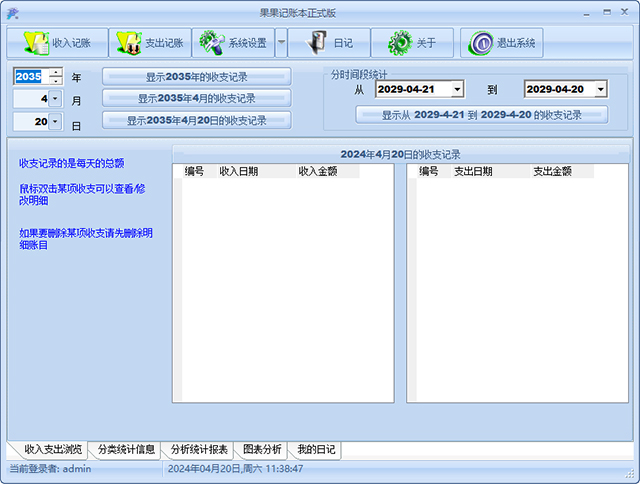Click the 关于 green gear icon
The image size is (640, 484).
400,43
